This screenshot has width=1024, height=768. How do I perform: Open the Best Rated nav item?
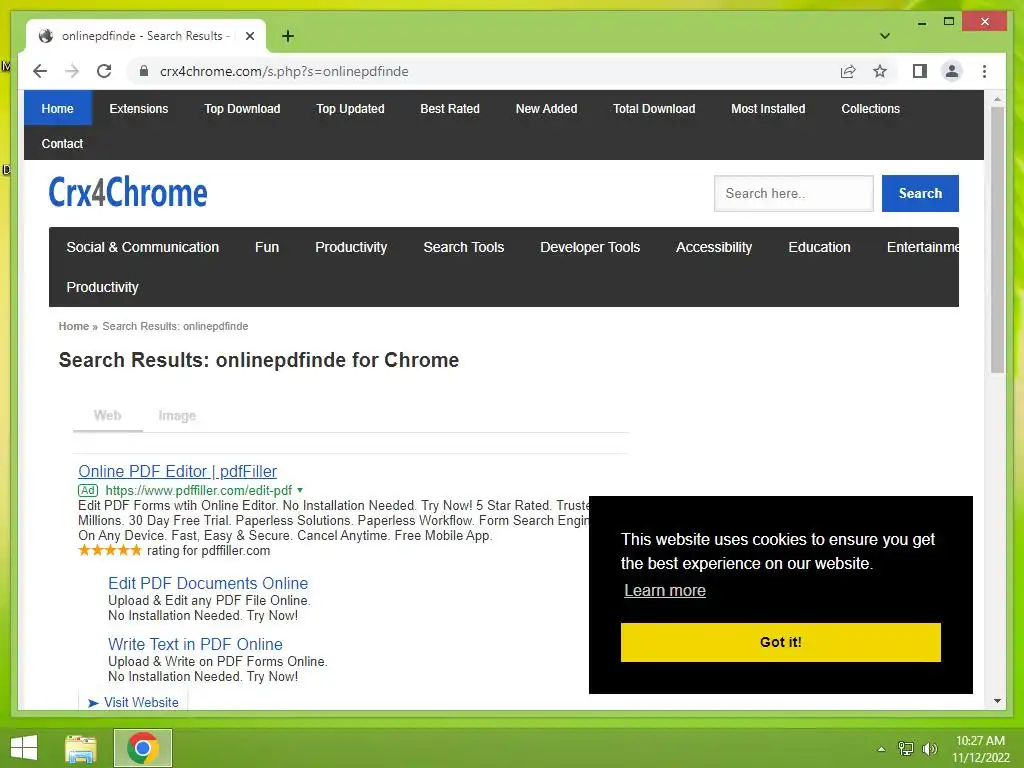click(x=449, y=108)
